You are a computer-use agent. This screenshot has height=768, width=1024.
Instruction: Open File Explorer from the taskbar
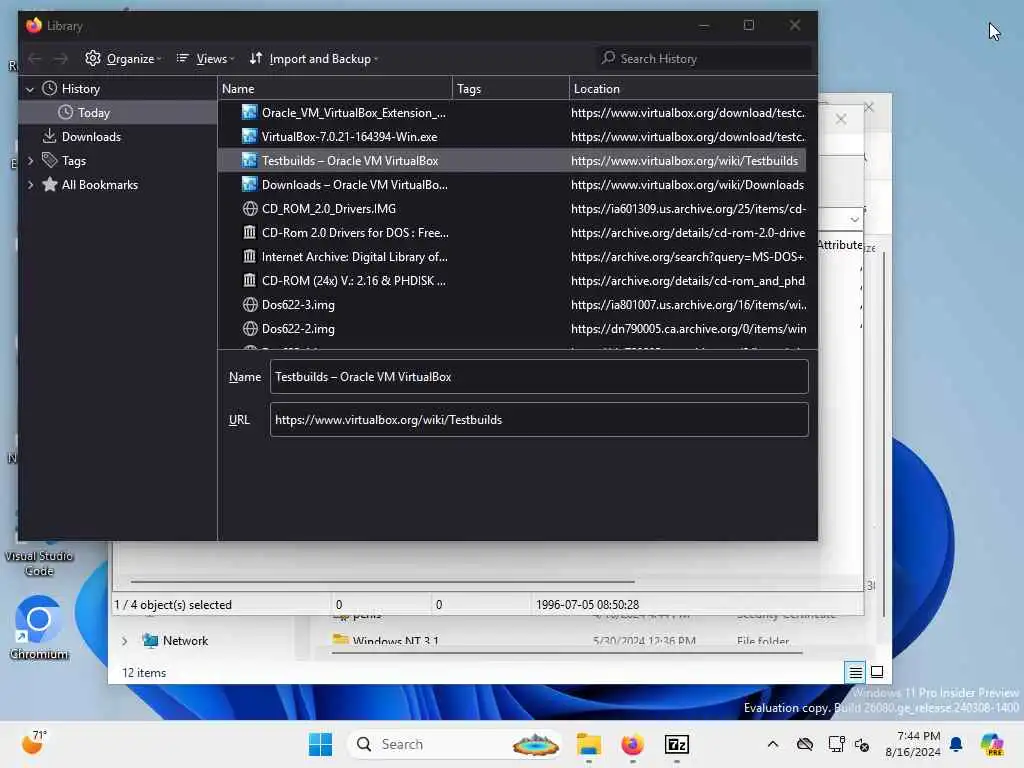click(588, 744)
